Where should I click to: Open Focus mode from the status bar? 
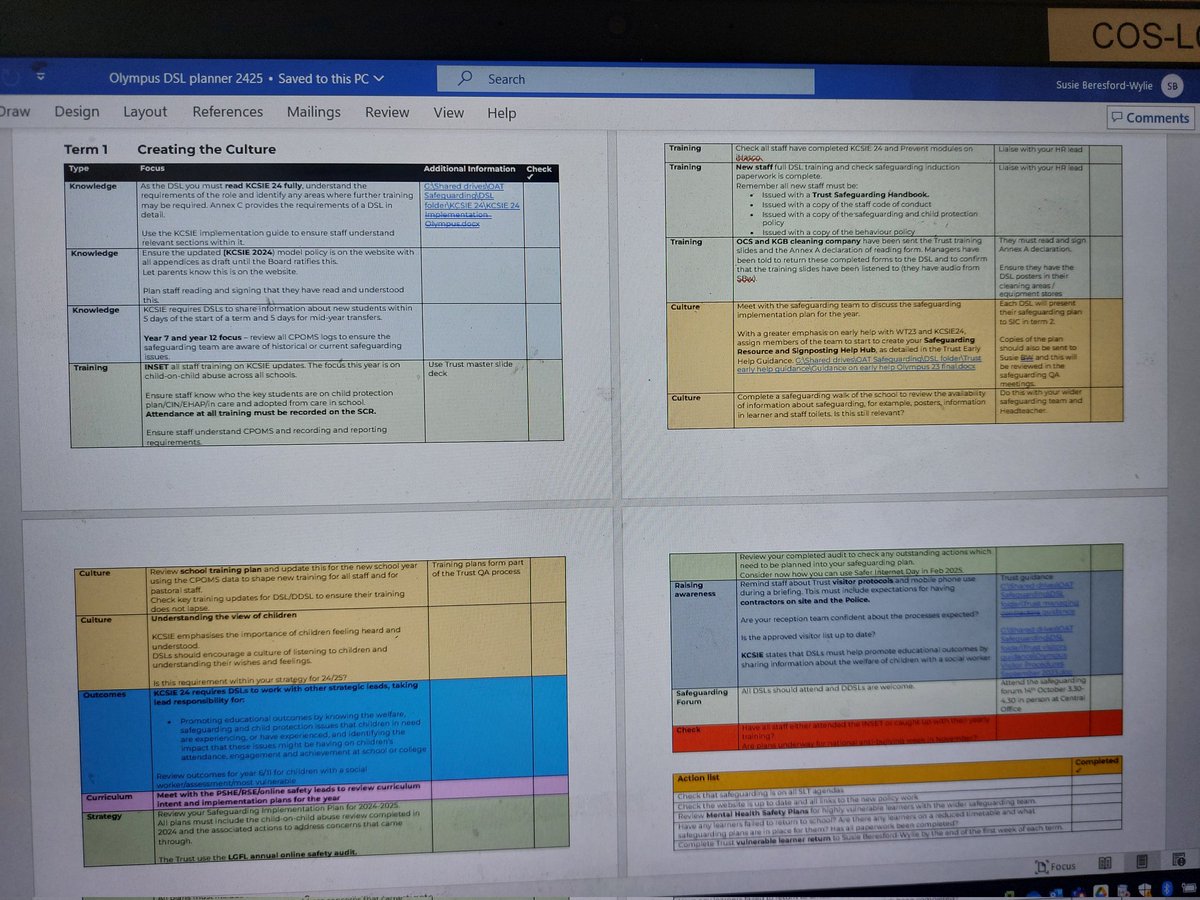(1054, 865)
